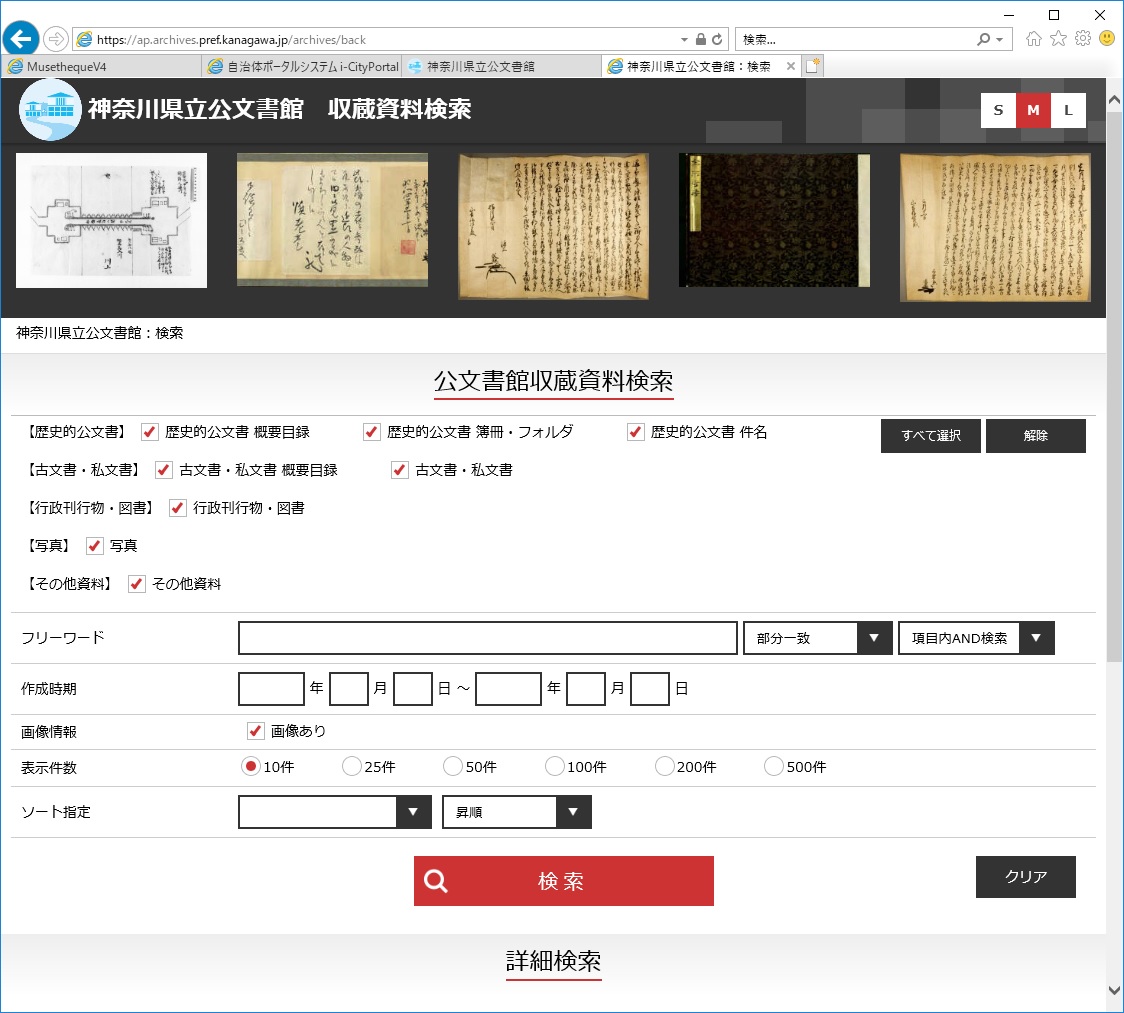Click the start month field of 作成時期

coord(349,688)
